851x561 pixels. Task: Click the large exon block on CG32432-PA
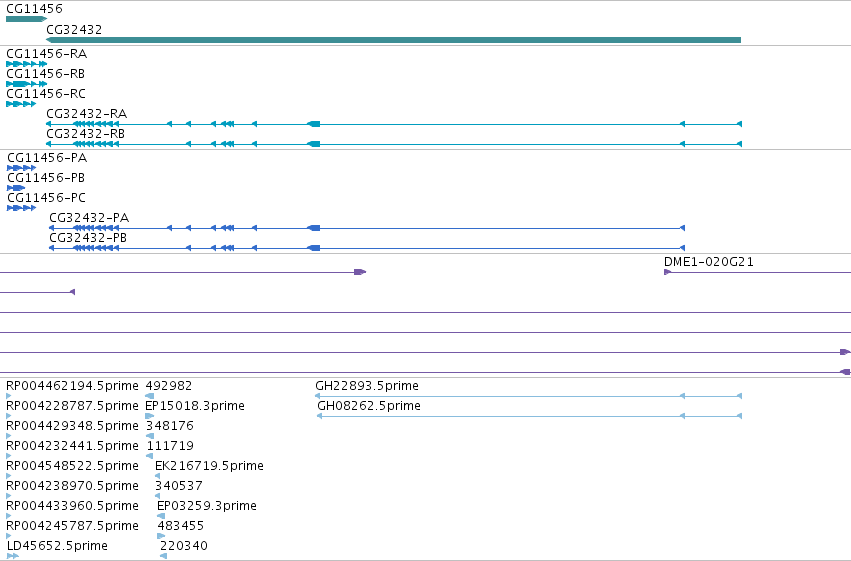[x=314, y=228]
